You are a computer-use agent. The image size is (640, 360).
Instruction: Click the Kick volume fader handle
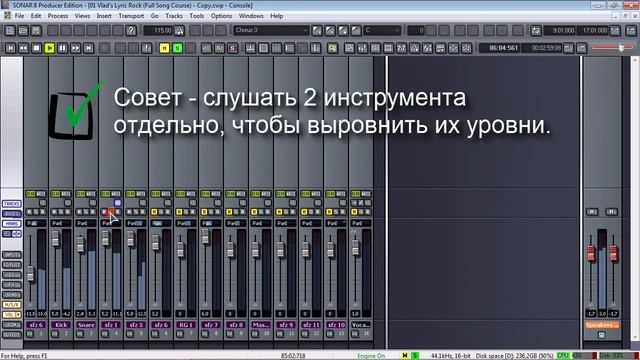[56, 238]
